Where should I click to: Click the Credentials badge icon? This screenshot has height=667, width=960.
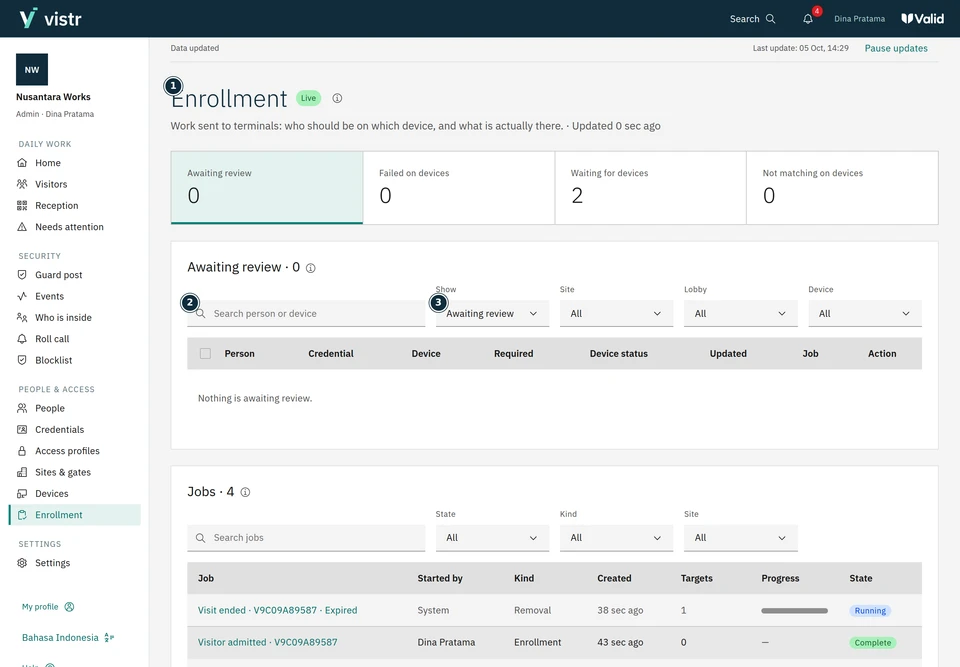(x=22, y=429)
